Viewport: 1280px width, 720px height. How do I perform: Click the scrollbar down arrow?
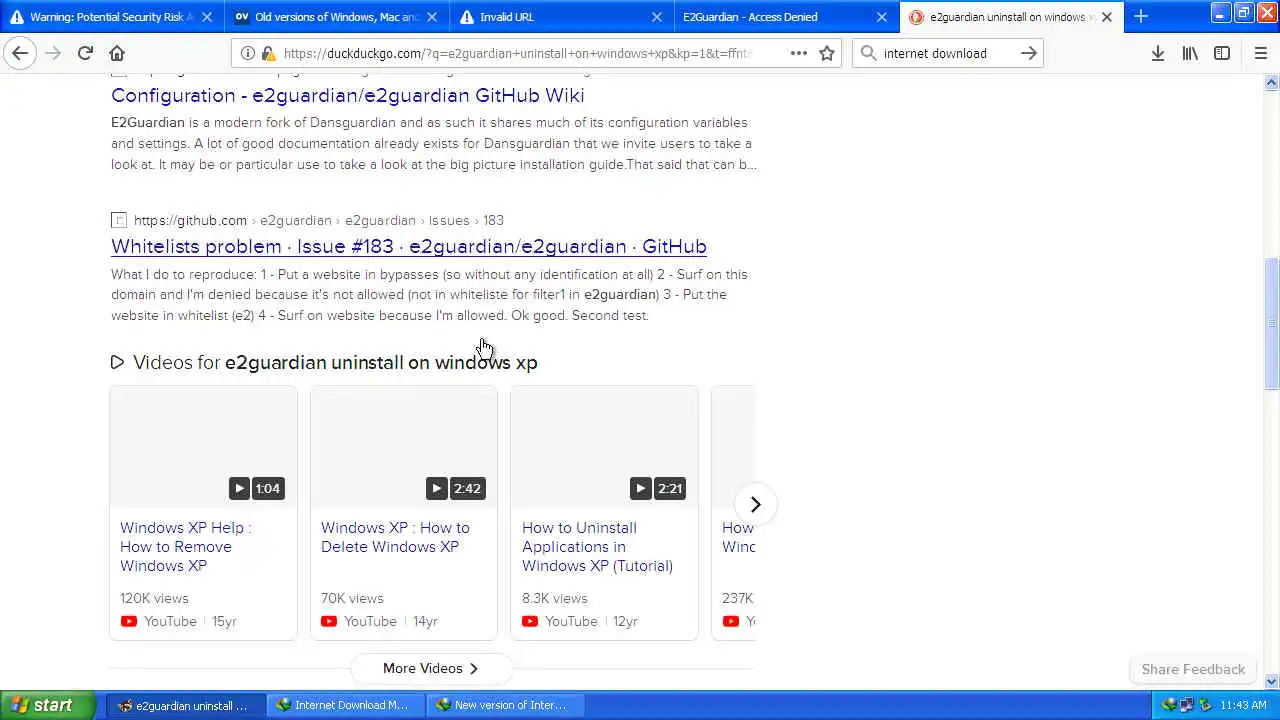(1272, 682)
